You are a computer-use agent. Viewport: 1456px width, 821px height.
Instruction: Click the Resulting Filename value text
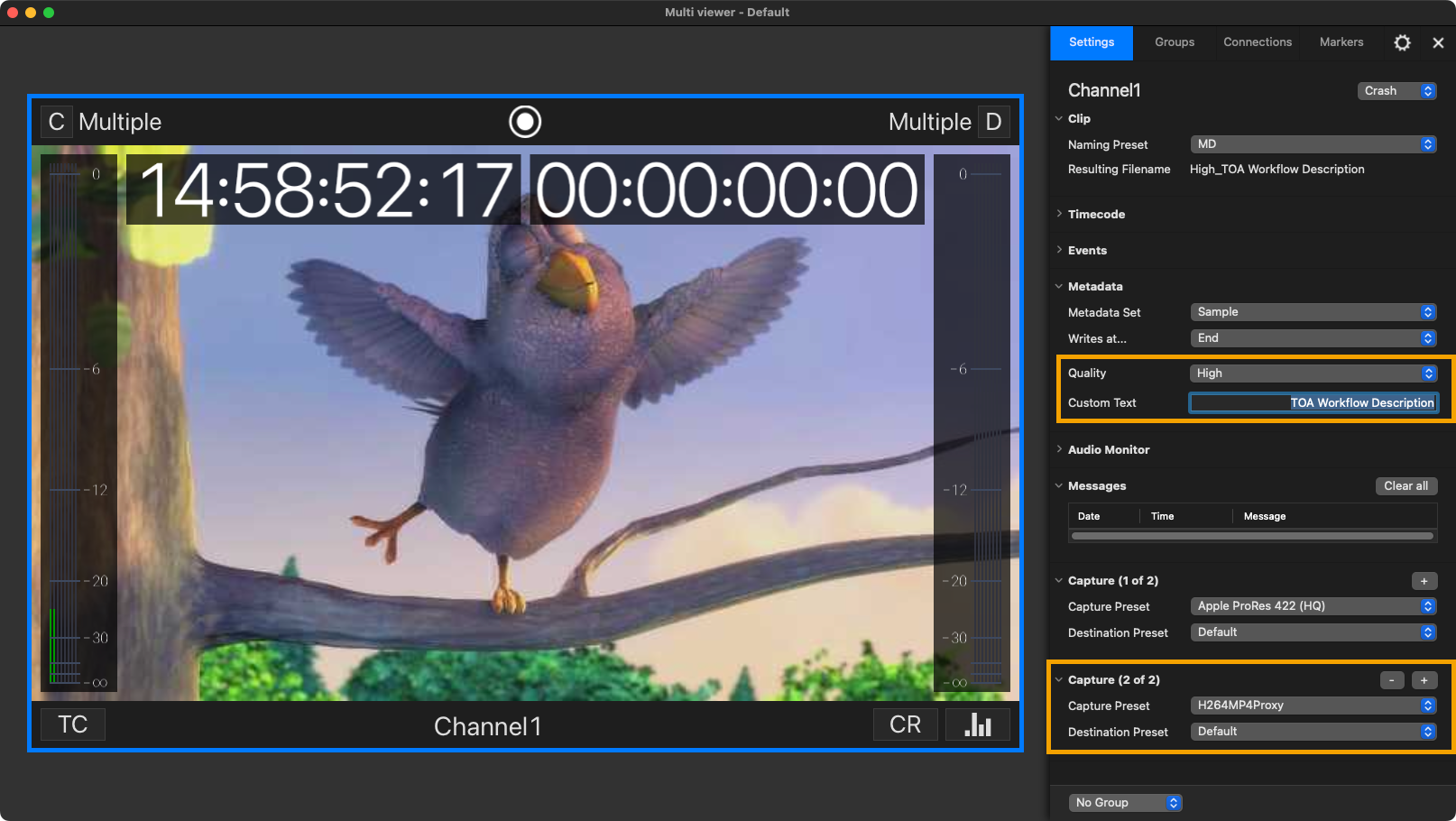1276,170
